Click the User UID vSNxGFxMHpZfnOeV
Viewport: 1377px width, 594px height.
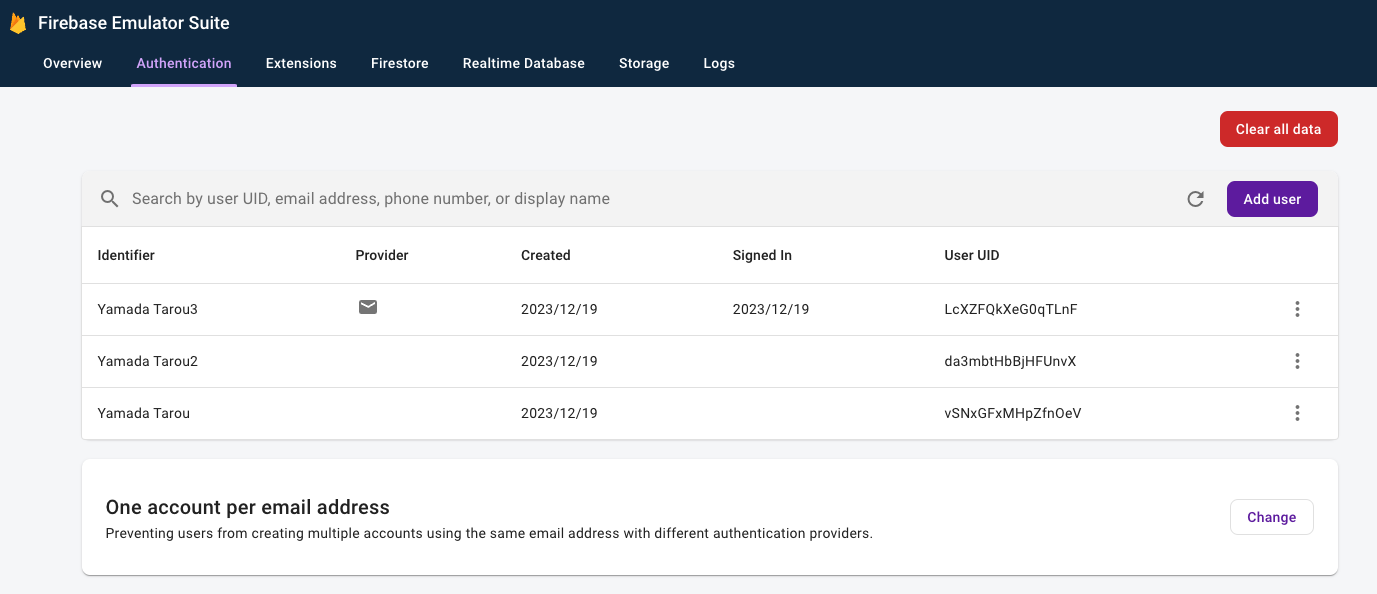point(1012,413)
